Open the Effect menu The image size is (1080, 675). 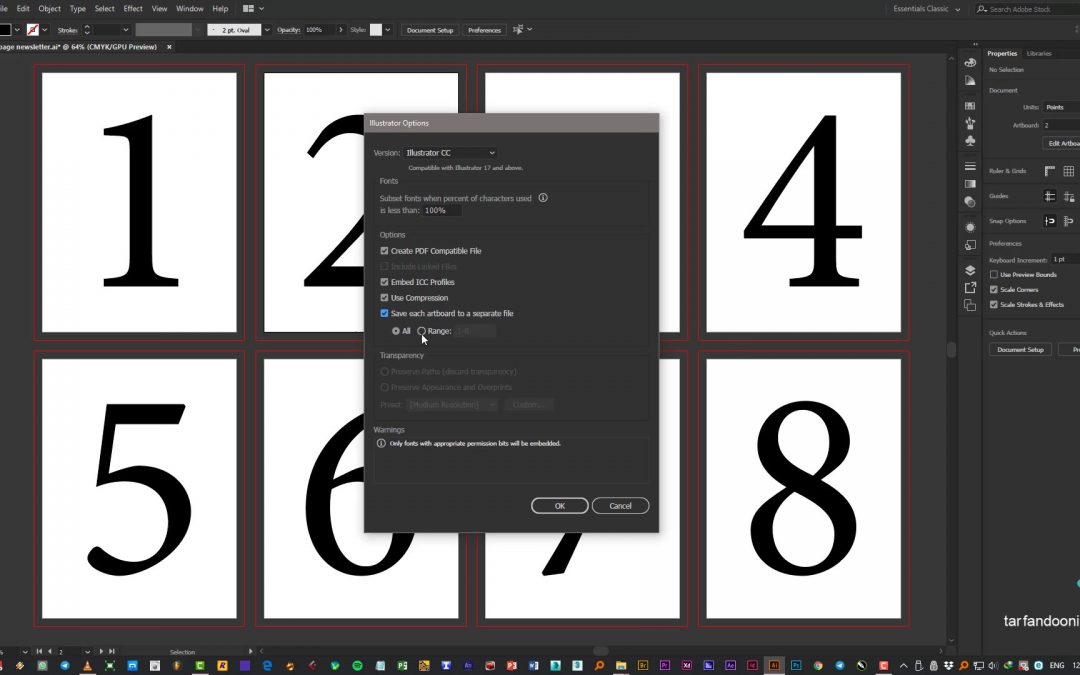(x=133, y=9)
